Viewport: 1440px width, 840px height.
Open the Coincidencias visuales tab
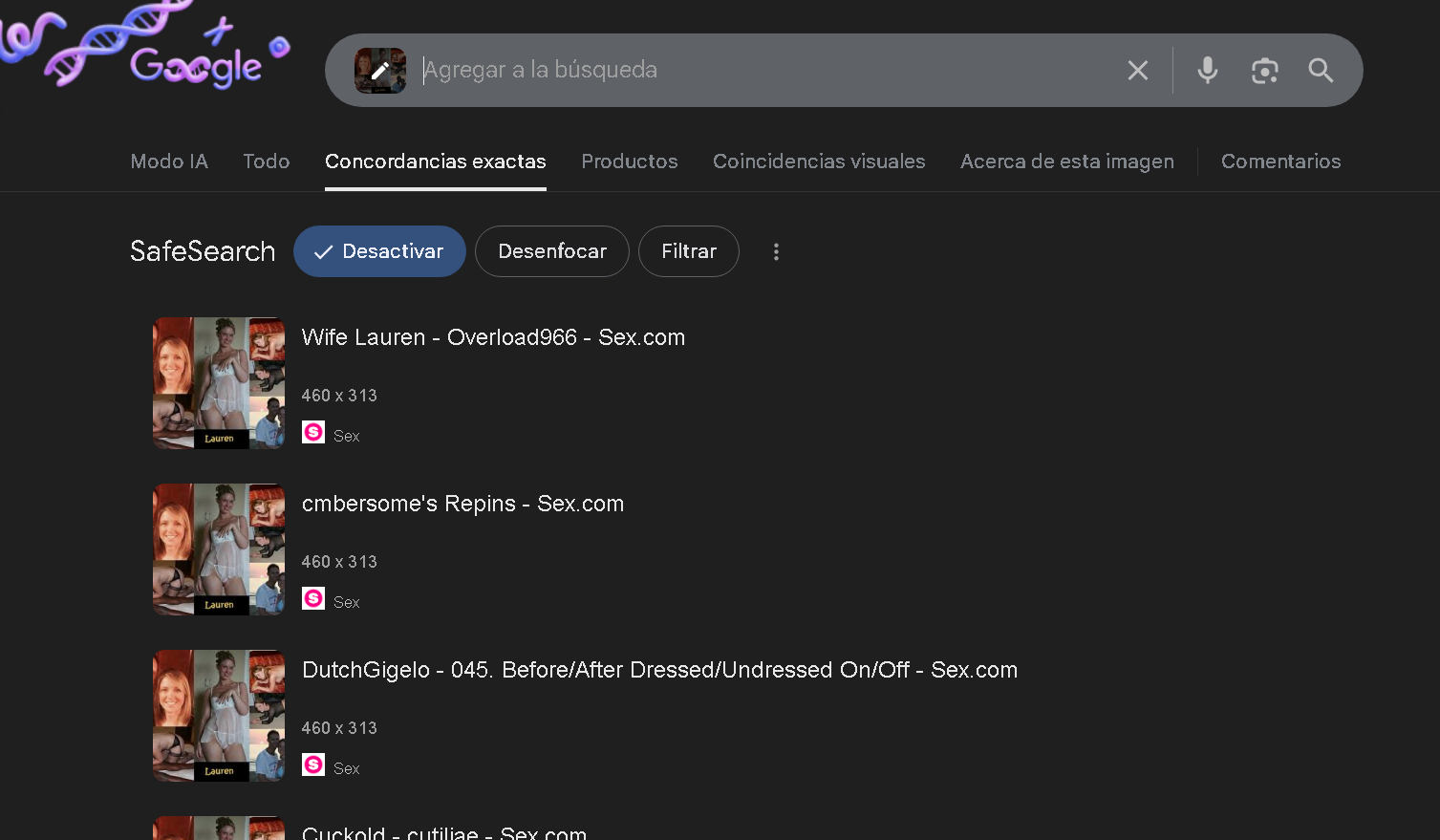coord(819,162)
